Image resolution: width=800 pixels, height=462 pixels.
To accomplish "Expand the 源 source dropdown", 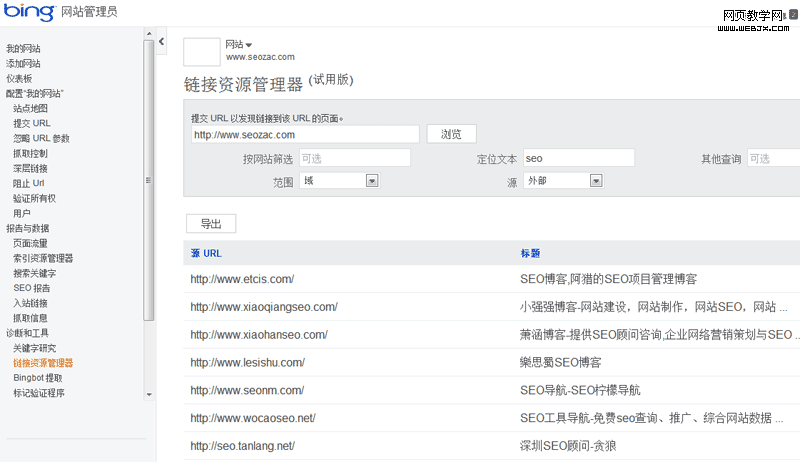I will pyautogui.click(x=595, y=181).
